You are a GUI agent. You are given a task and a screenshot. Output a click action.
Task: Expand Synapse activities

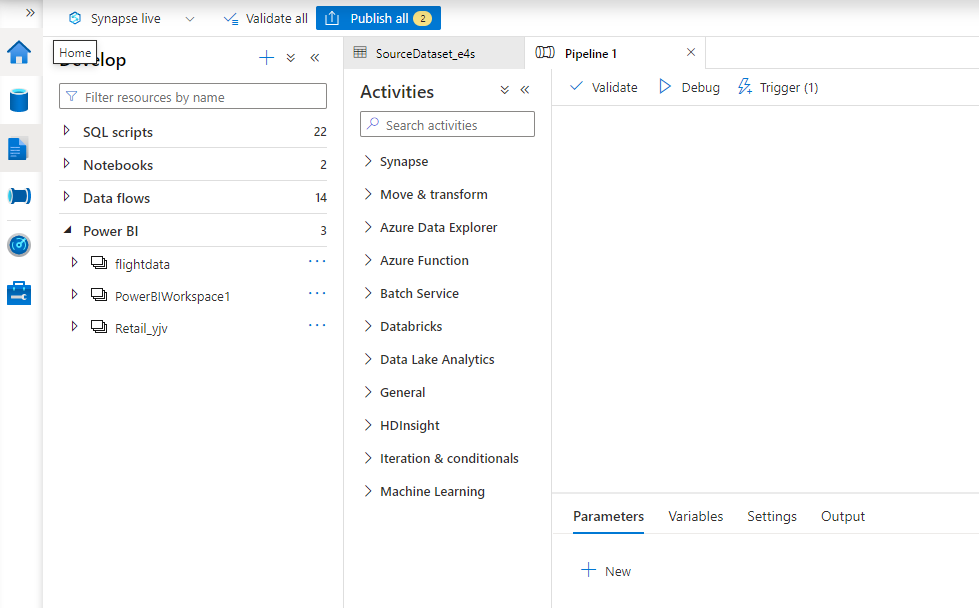pyautogui.click(x=368, y=160)
